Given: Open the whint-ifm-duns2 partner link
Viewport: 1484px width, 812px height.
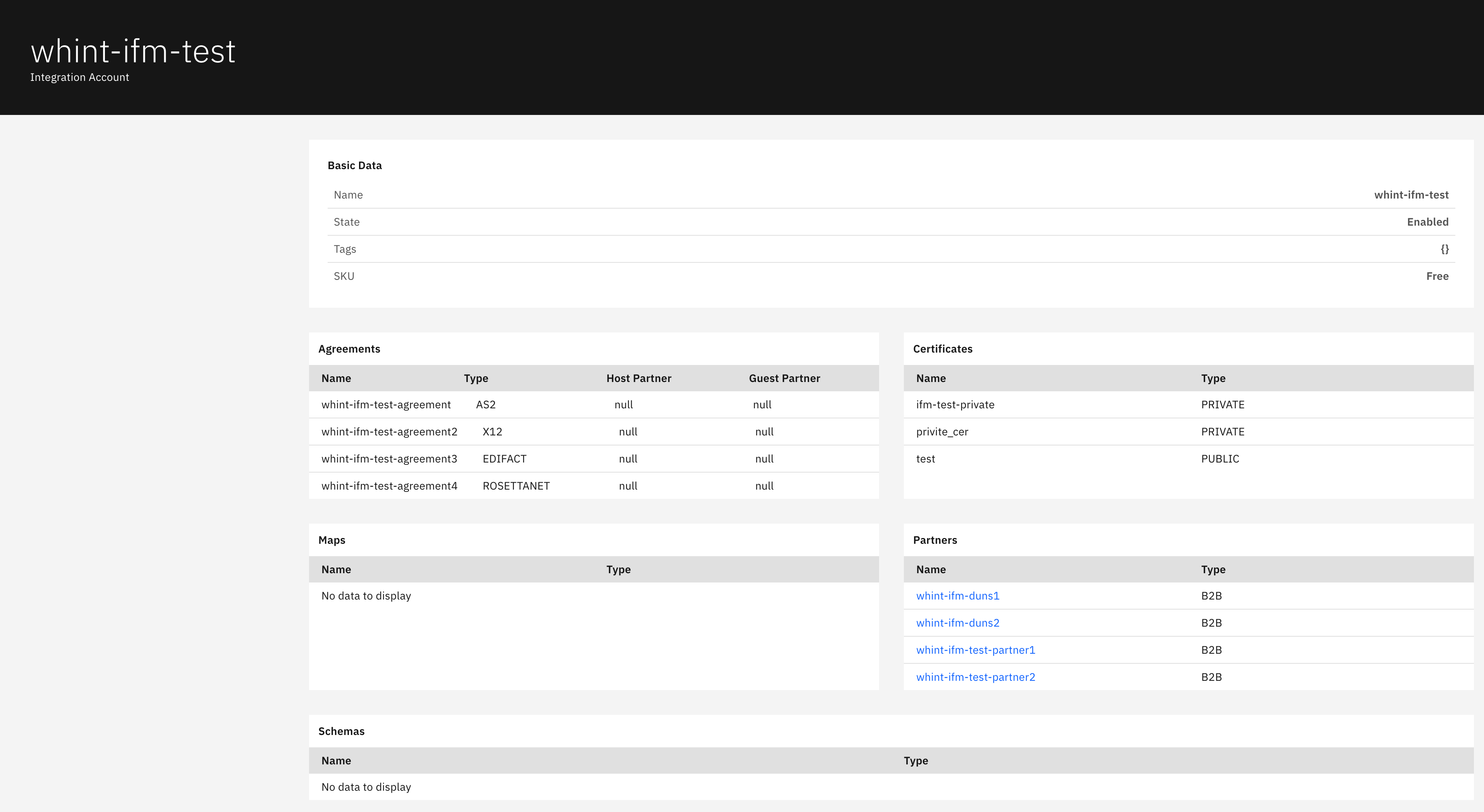Looking at the screenshot, I should point(957,622).
